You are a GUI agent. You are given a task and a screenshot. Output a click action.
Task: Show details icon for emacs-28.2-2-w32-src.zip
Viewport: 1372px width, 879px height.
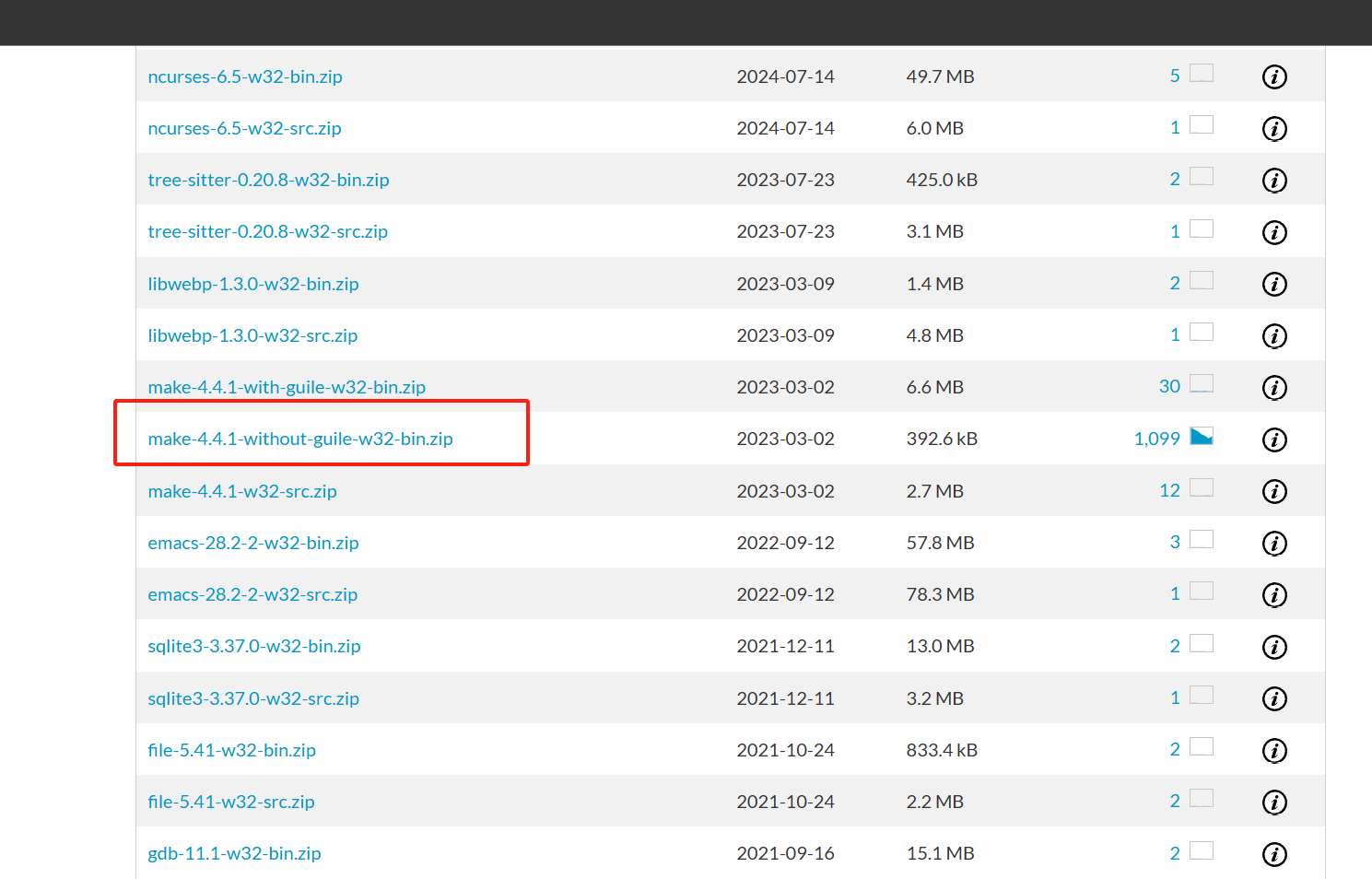coord(1274,594)
